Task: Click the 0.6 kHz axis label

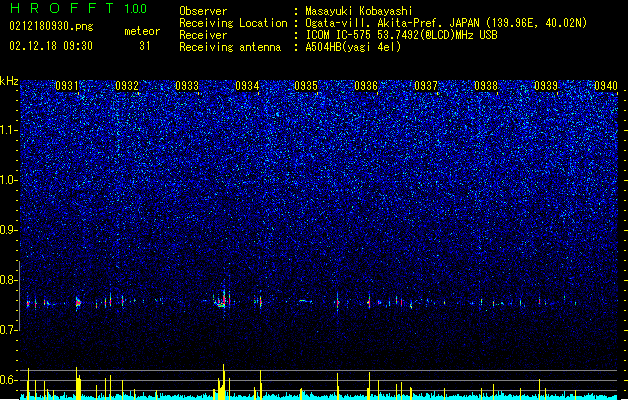Action: point(9,380)
